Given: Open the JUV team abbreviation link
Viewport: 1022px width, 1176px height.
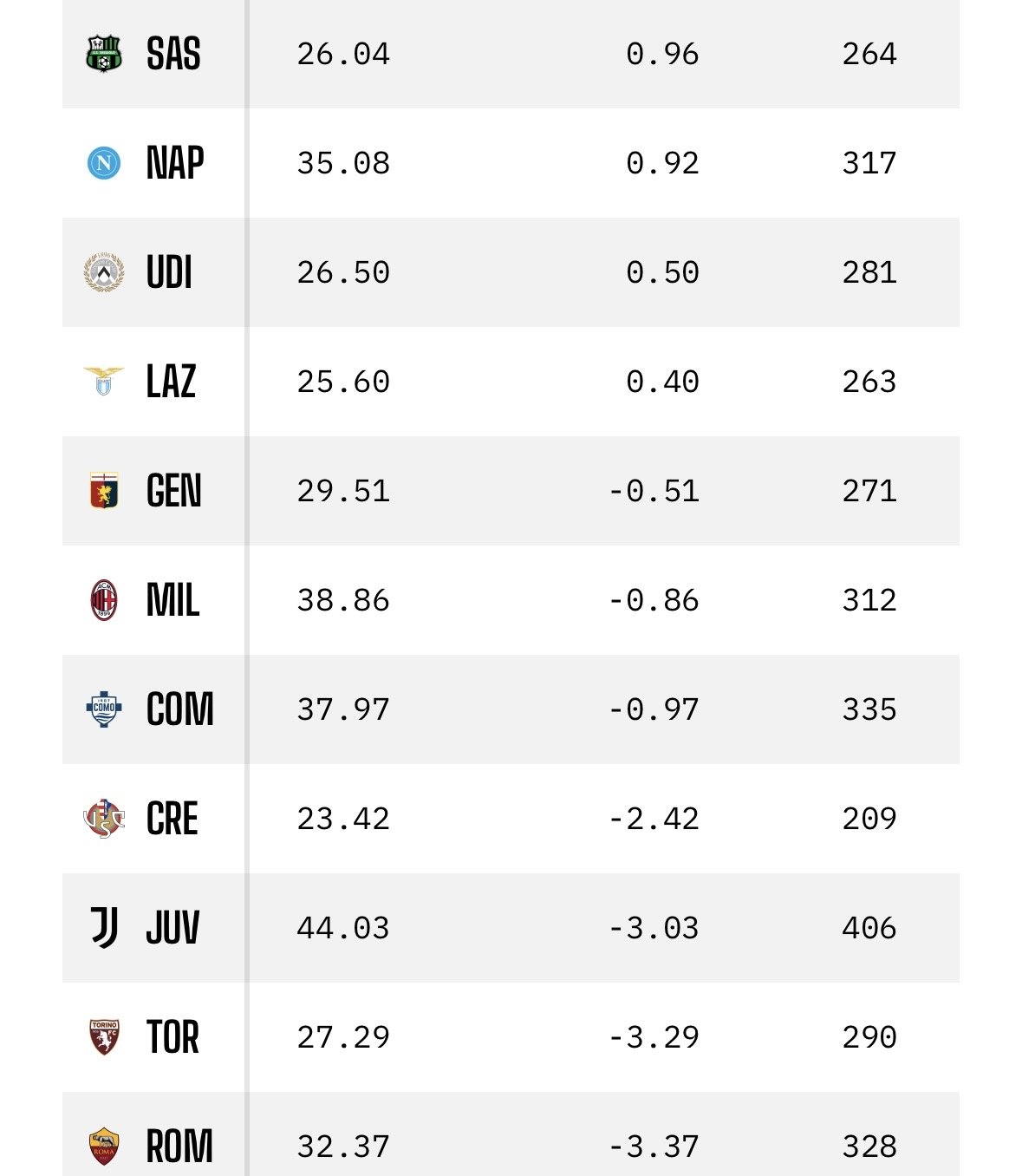Looking at the screenshot, I should coord(173,928).
